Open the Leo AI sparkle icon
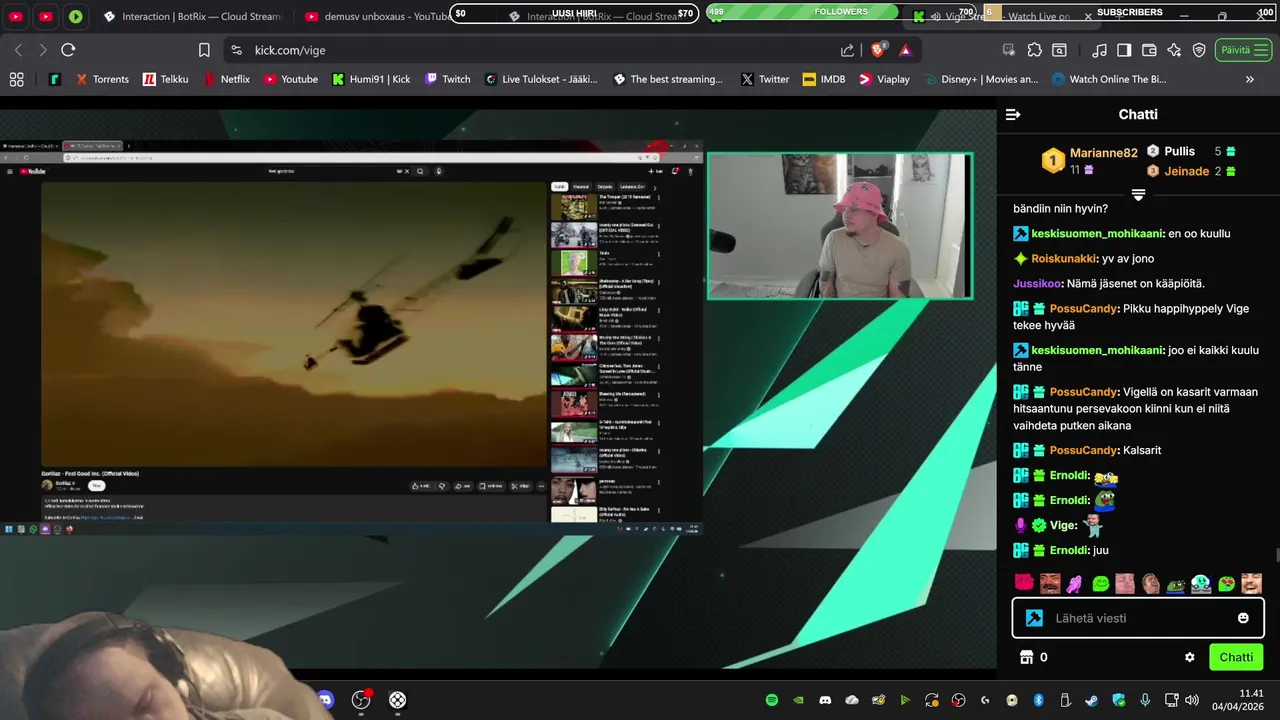The image size is (1280, 720). coord(1174,50)
